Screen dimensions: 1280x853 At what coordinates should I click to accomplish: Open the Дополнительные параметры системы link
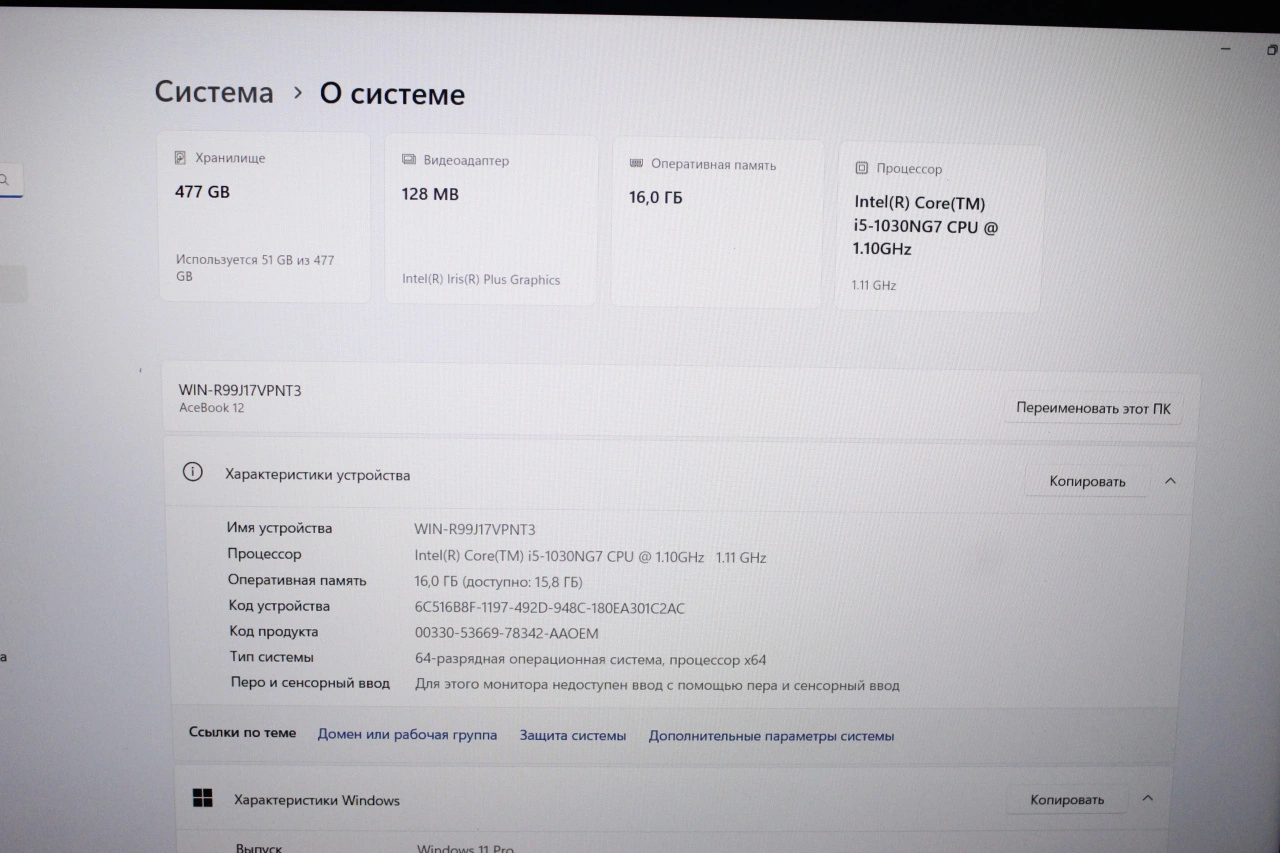coord(771,736)
